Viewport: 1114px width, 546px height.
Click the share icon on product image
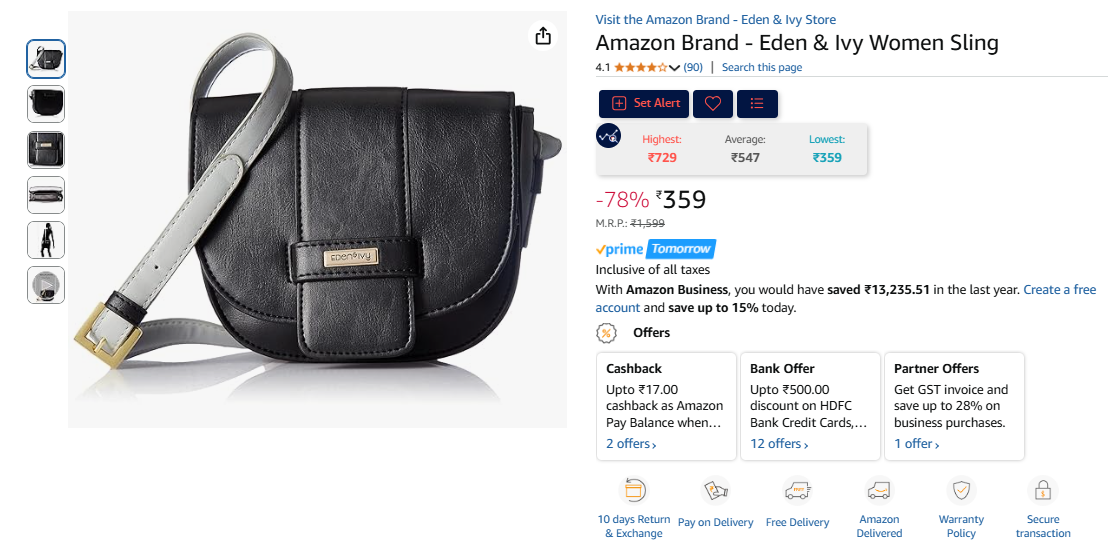(x=543, y=36)
